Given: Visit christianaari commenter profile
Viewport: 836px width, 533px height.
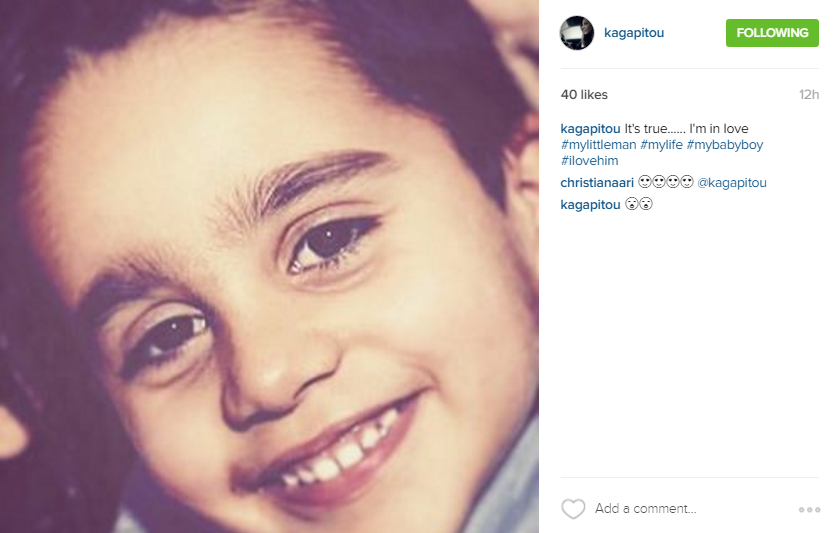Looking at the screenshot, I should click(x=597, y=183).
